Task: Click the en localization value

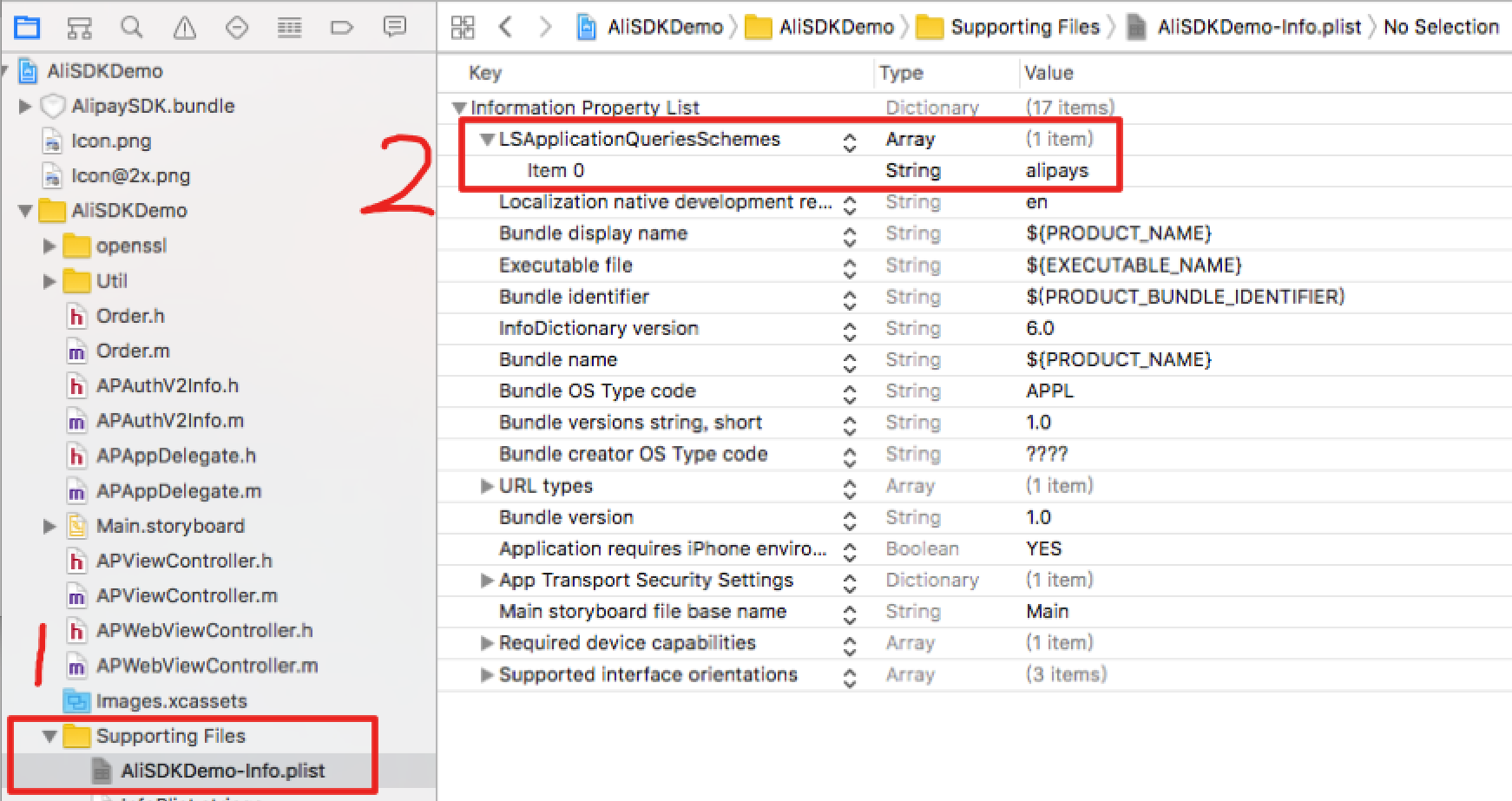Action: [x=1036, y=202]
